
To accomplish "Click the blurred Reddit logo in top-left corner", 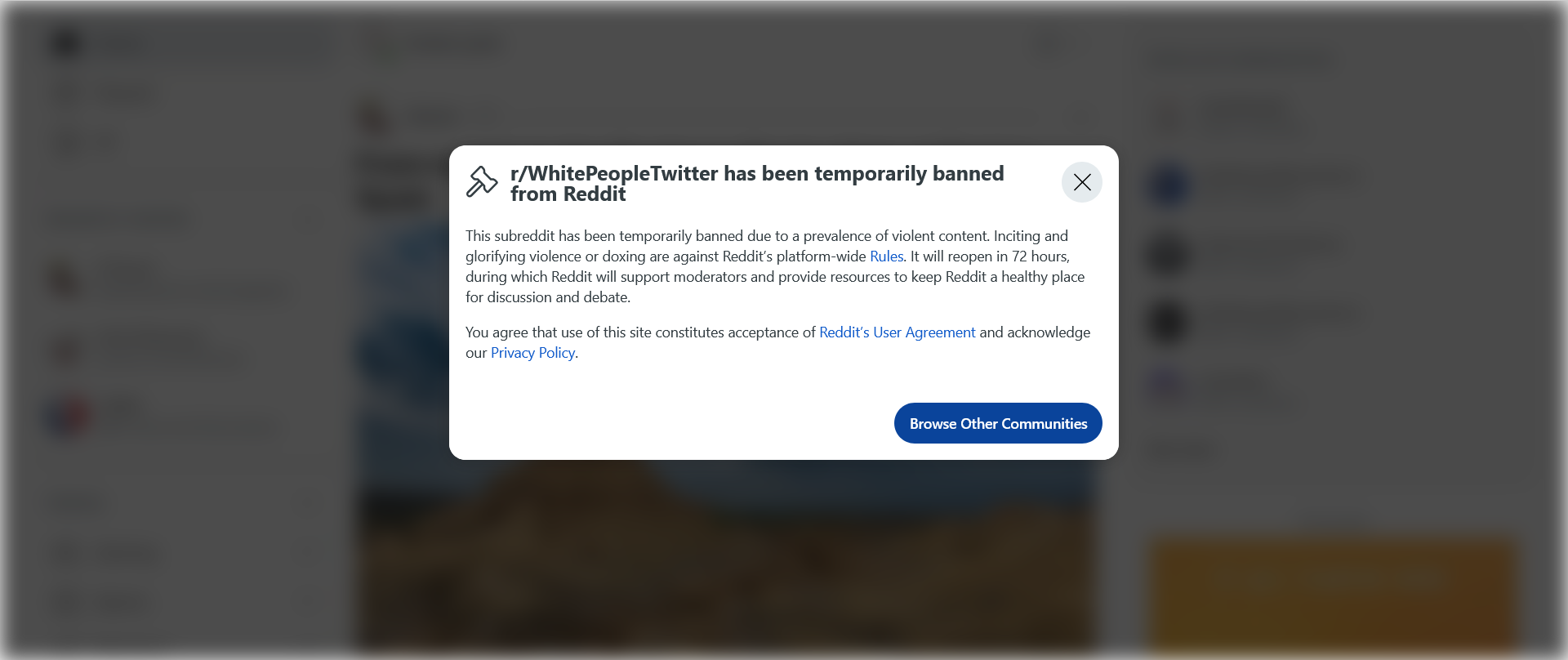I will pos(65,43).
